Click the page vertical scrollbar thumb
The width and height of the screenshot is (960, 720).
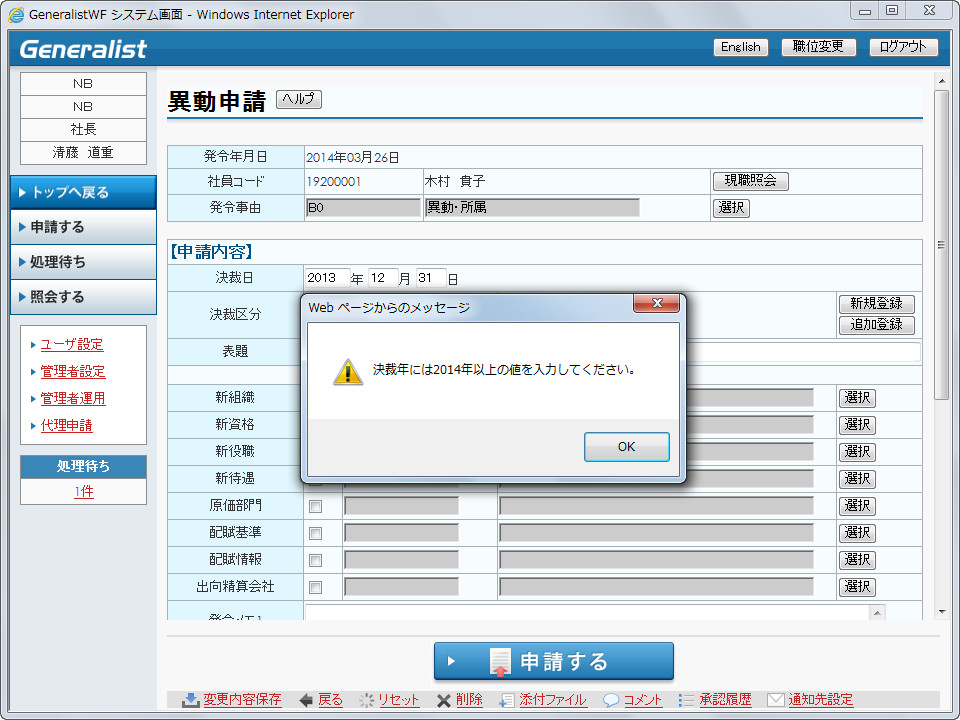[x=941, y=245]
